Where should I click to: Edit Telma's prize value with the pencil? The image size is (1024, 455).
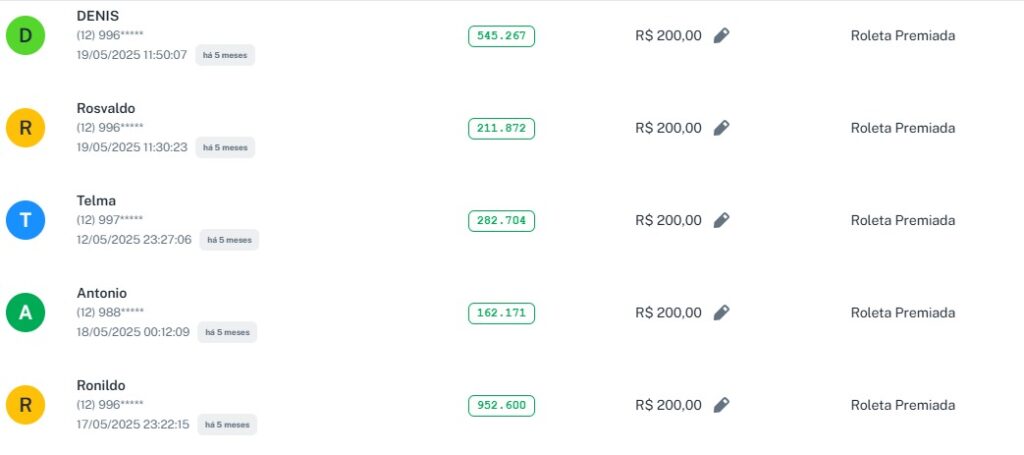721,220
